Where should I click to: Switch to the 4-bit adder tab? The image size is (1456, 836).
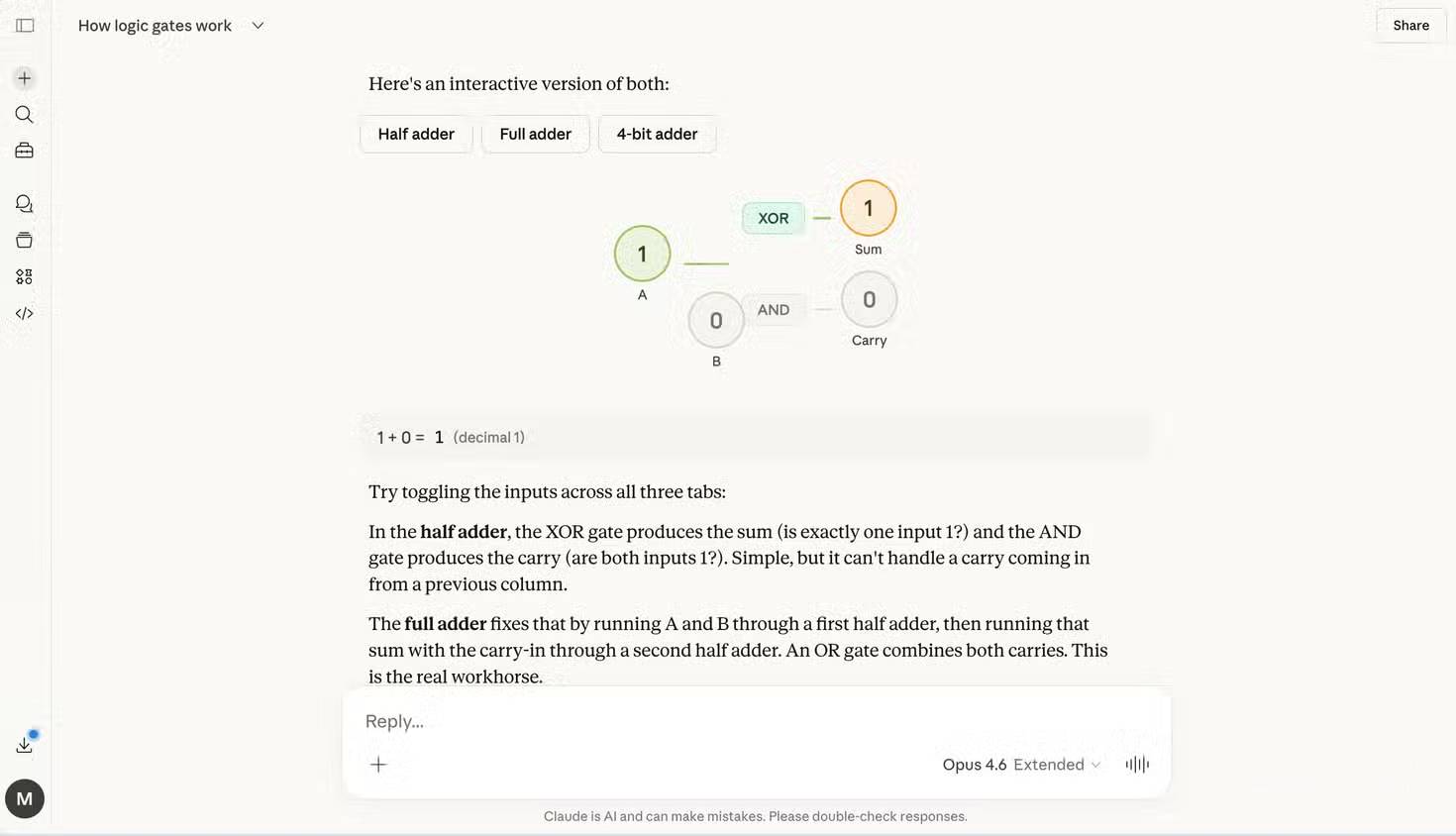(657, 134)
